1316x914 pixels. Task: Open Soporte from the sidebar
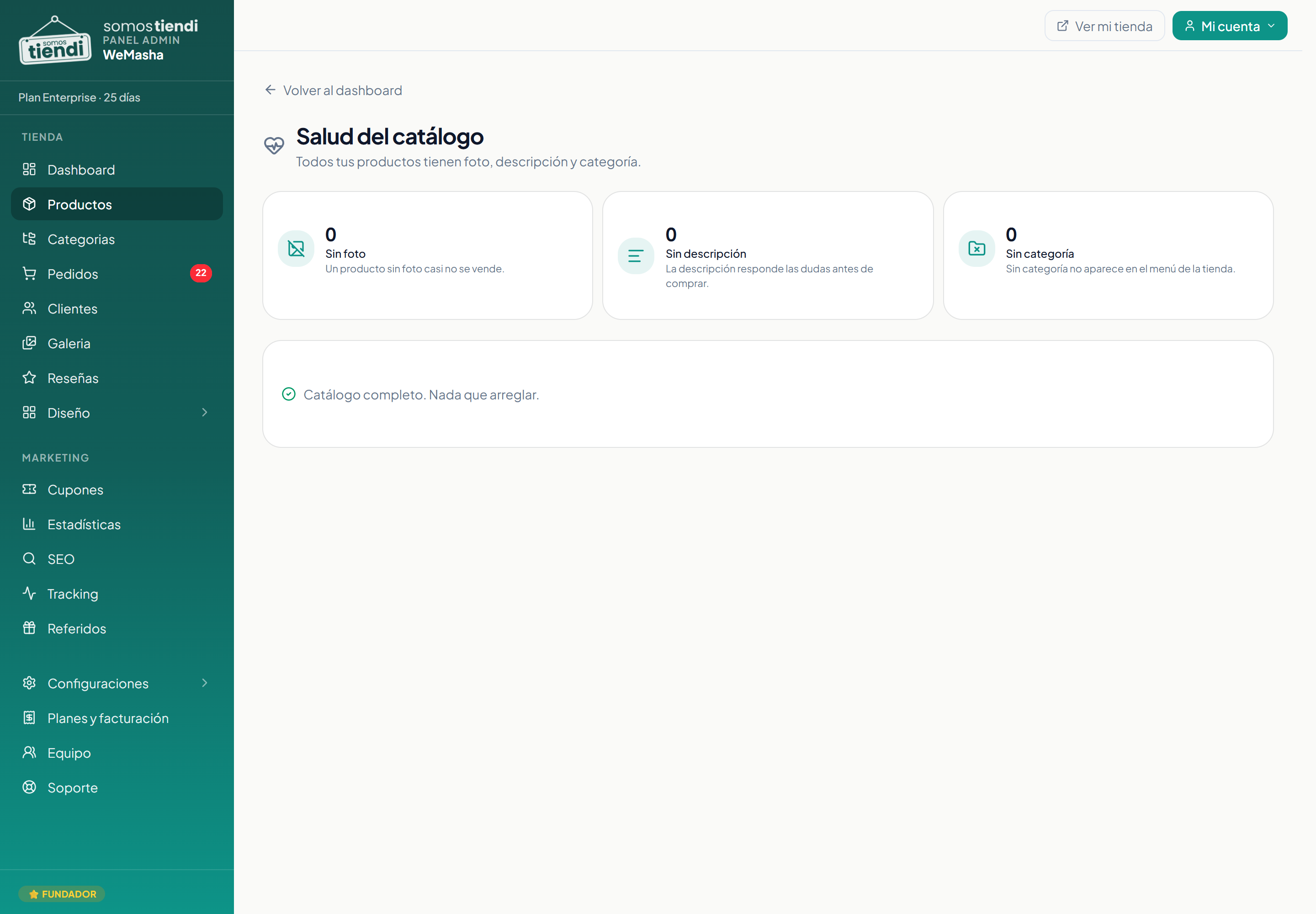coord(117,787)
